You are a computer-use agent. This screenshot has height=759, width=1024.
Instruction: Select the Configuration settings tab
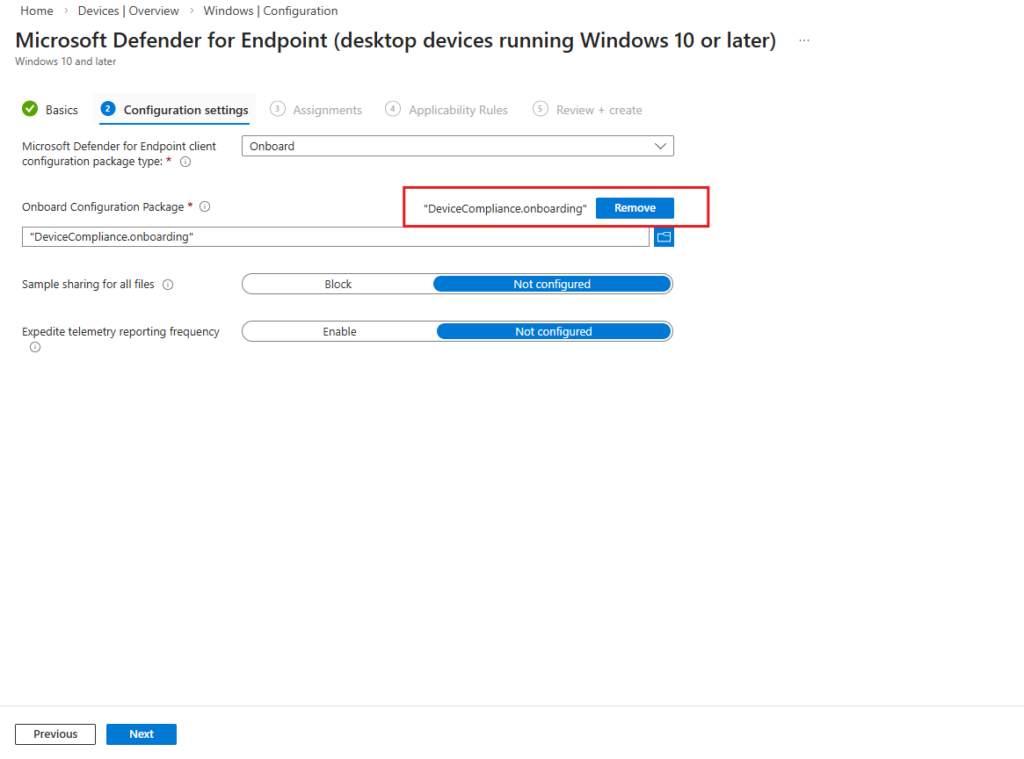pos(185,110)
